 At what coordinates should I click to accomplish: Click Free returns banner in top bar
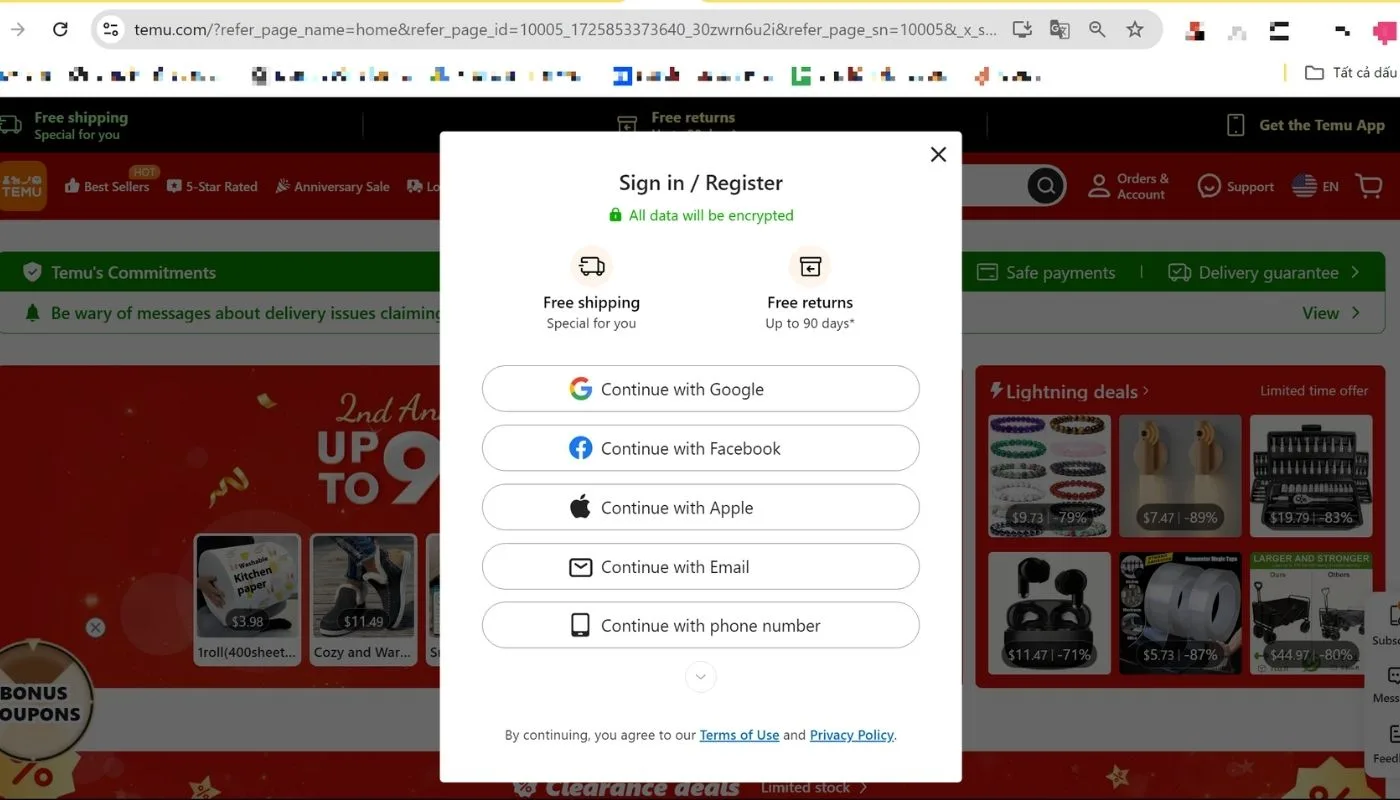(677, 125)
